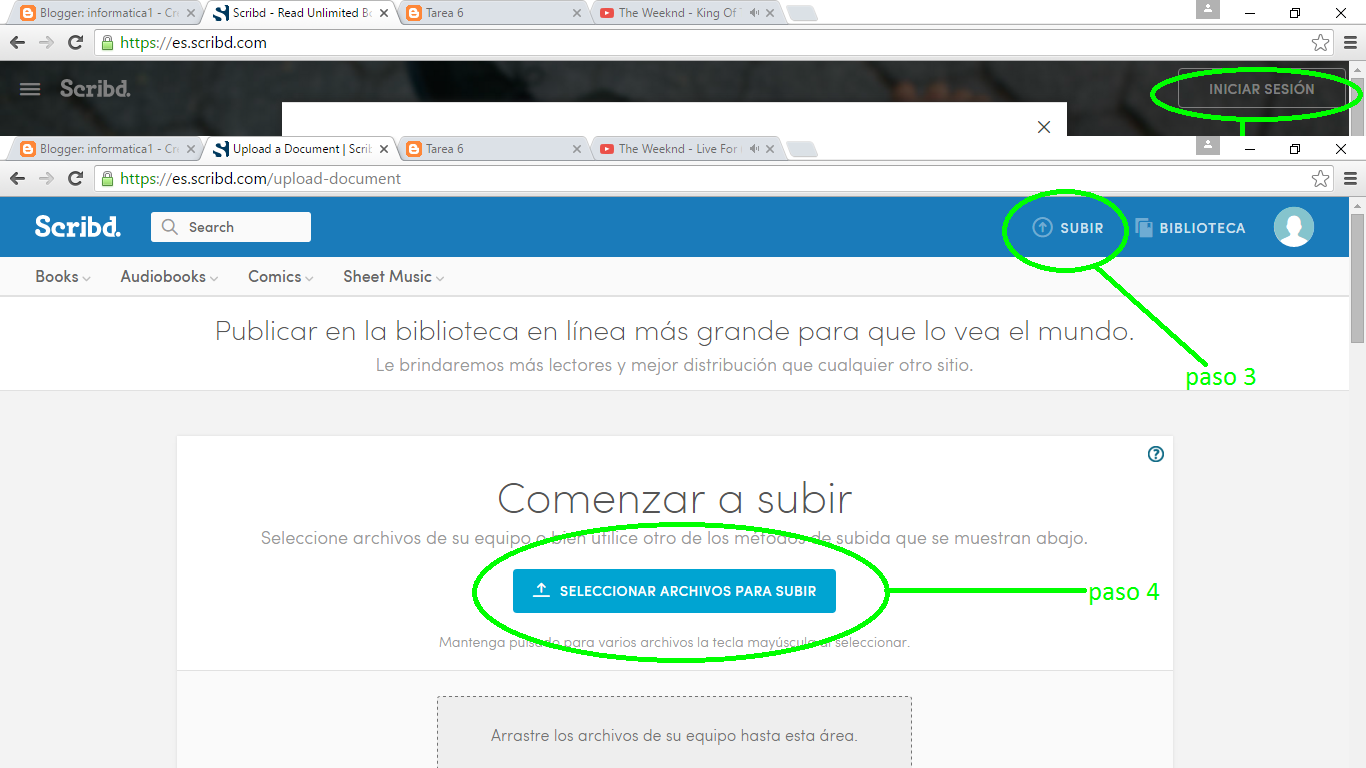Click the Scribd logo in the top window

pos(95,88)
